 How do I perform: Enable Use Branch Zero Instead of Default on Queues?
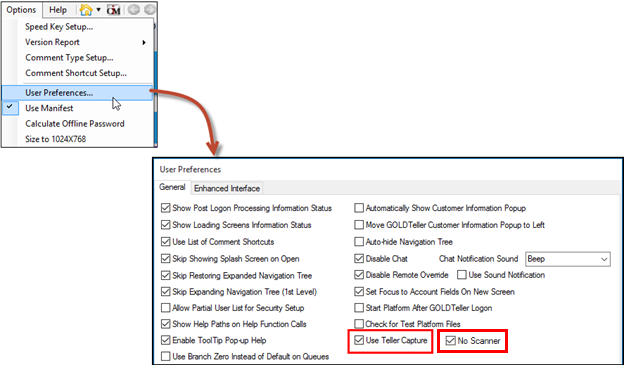(166, 356)
